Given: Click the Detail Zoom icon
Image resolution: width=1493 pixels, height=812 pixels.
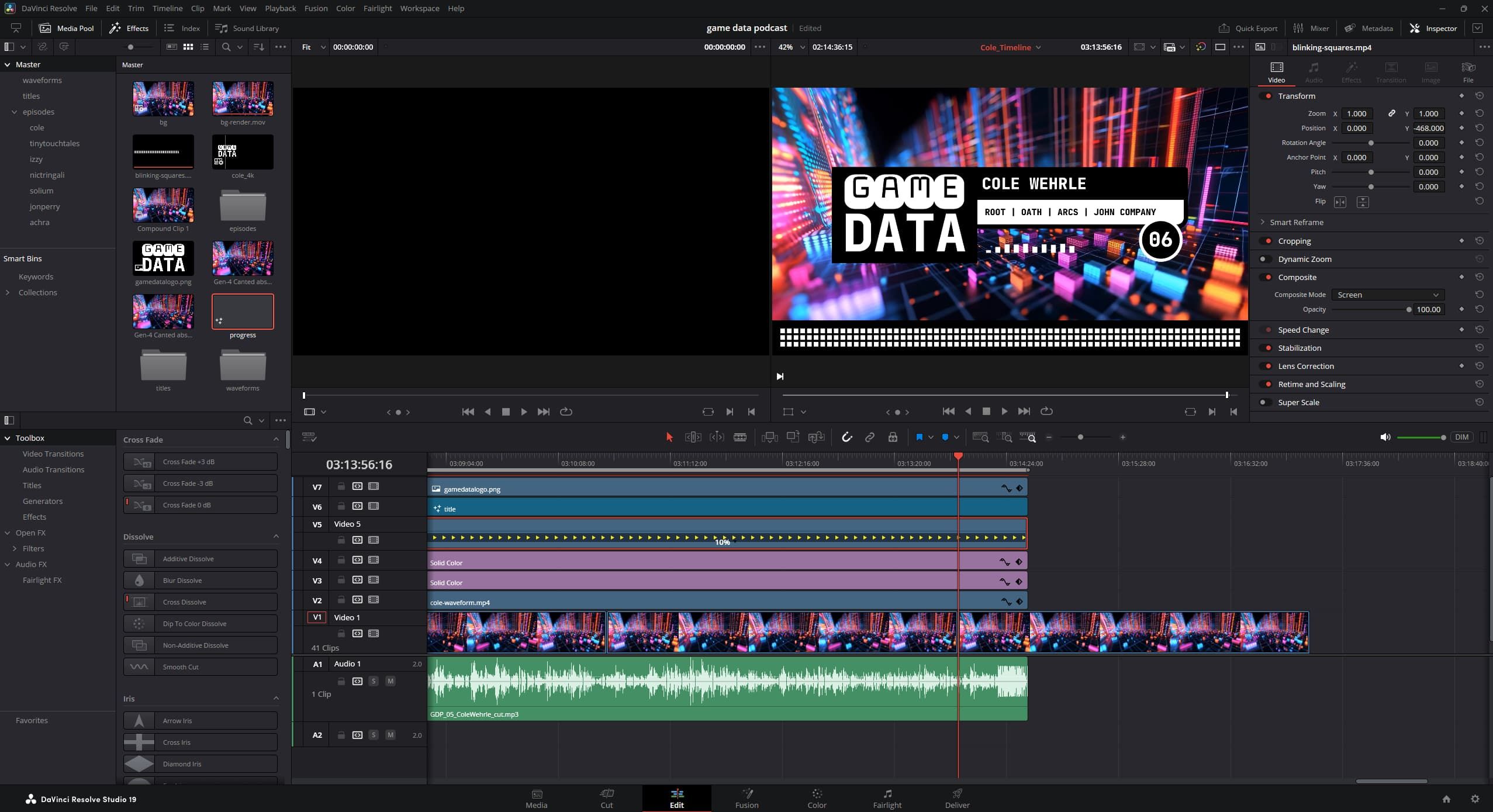Looking at the screenshot, I should (1004, 437).
